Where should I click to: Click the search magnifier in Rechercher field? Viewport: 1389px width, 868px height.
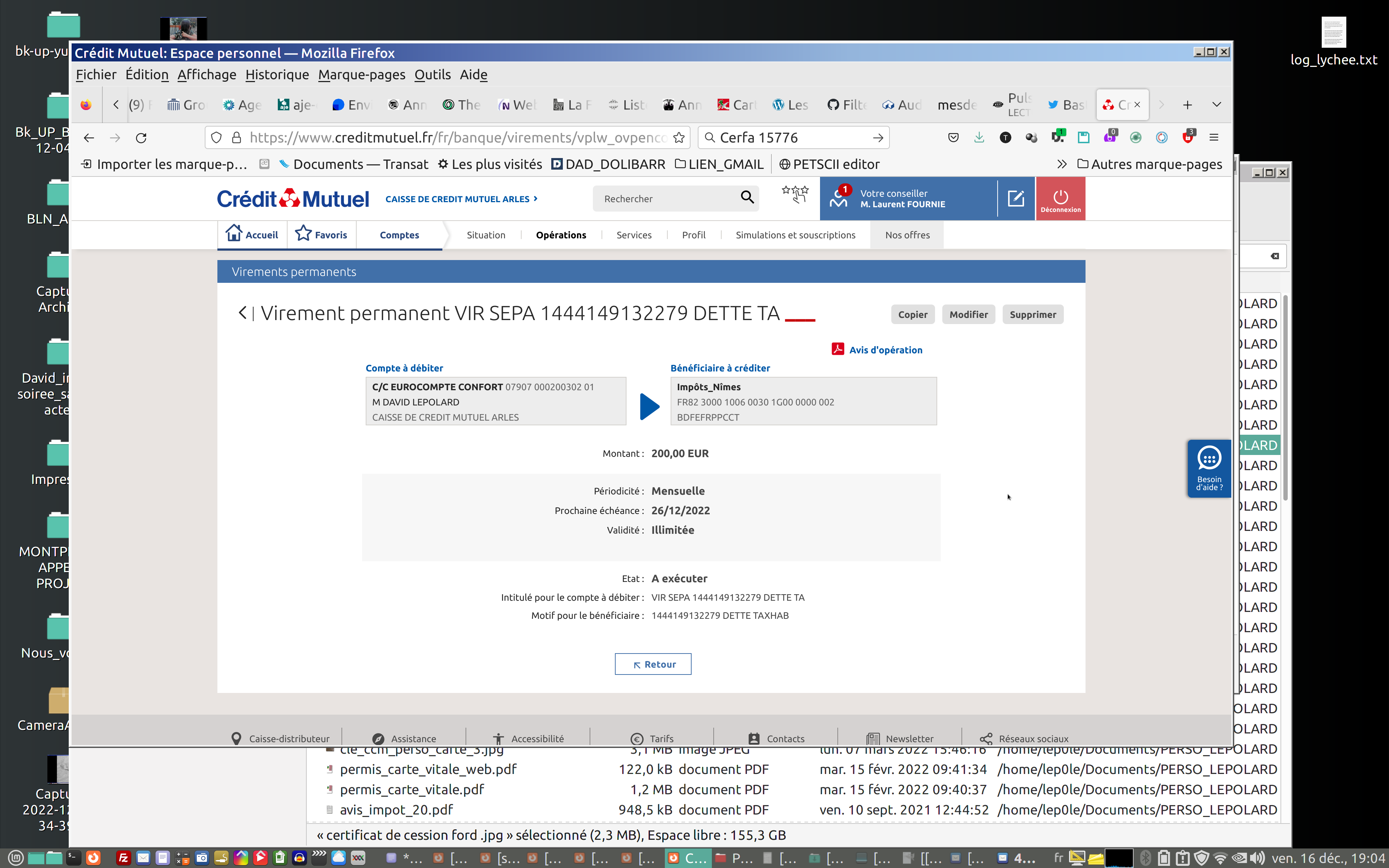coord(747,197)
